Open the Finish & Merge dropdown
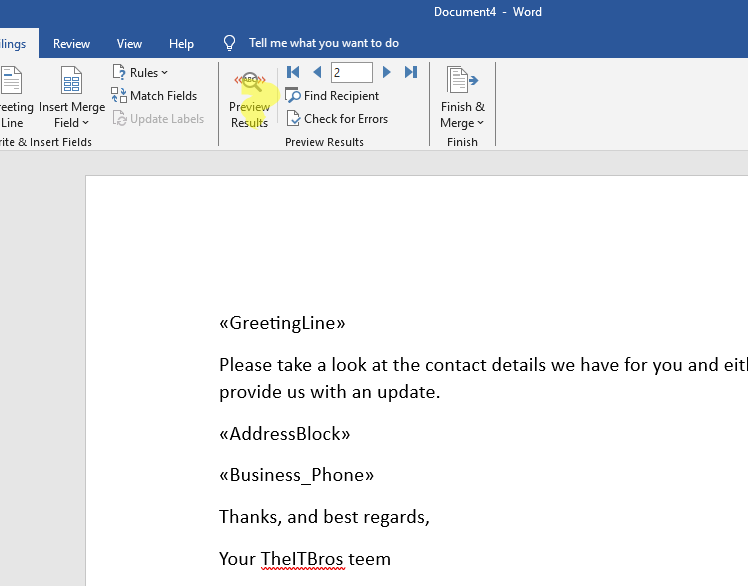 pos(462,98)
